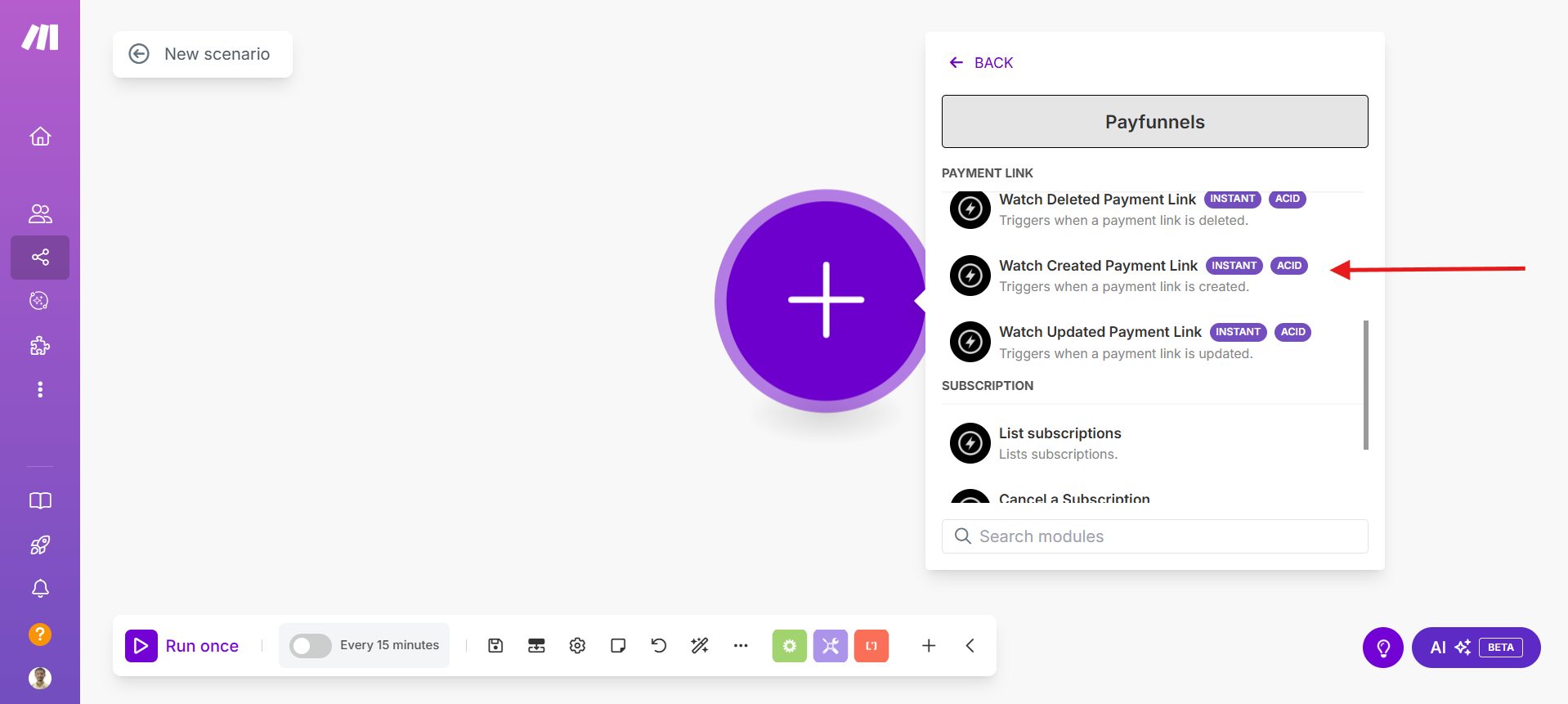The height and width of the screenshot is (704, 1568).
Task: Click INSTANT badge on Watch Created Payment Link
Action: coord(1234,266)
